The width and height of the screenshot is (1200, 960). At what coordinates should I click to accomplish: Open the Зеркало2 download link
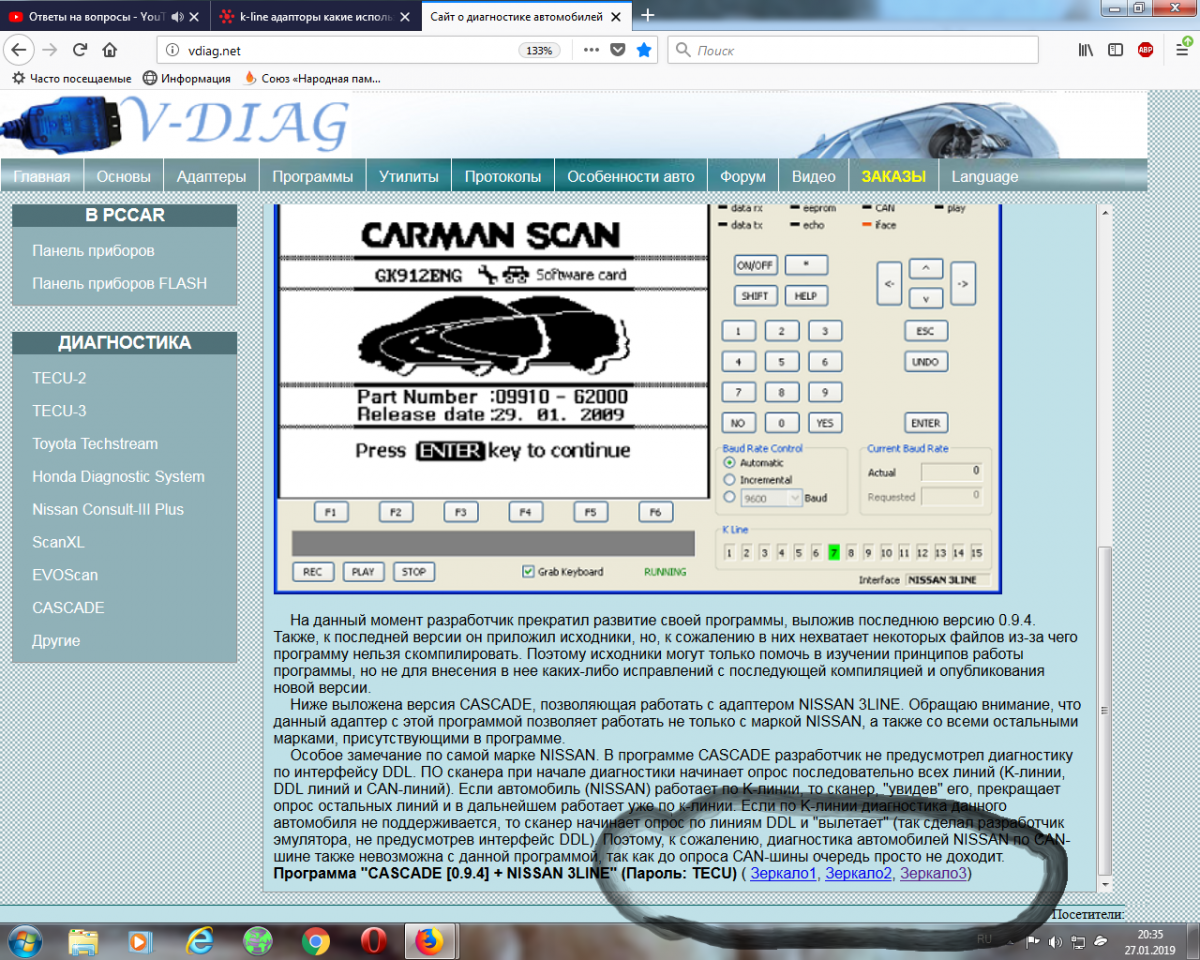tap(859, 874)
